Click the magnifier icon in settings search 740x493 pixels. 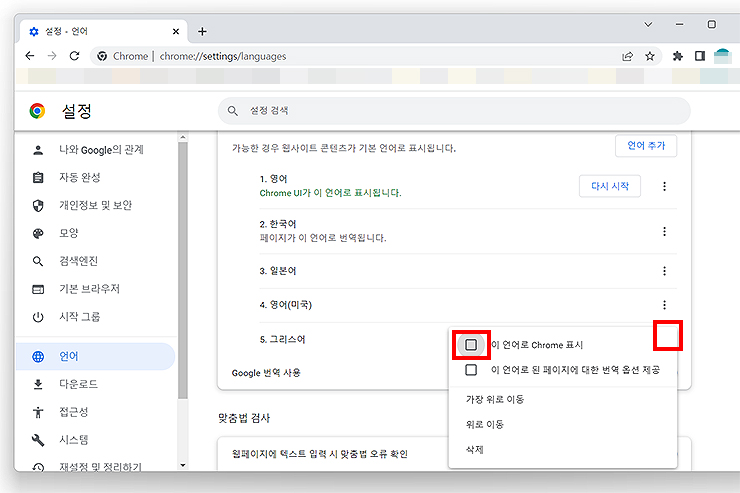(x=232, y=111)
